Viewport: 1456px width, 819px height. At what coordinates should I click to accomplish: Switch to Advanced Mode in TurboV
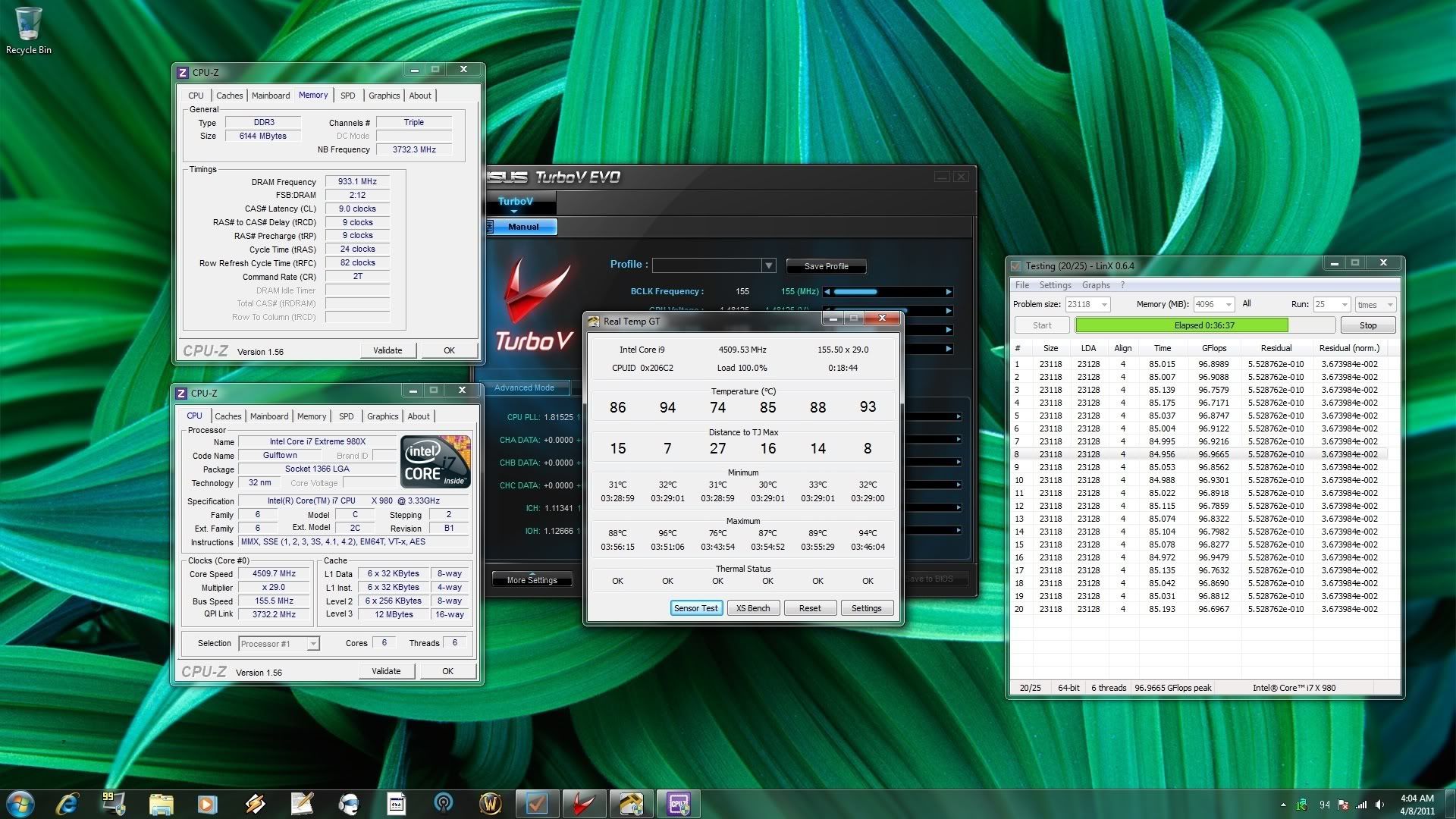(x=524, y=388)
